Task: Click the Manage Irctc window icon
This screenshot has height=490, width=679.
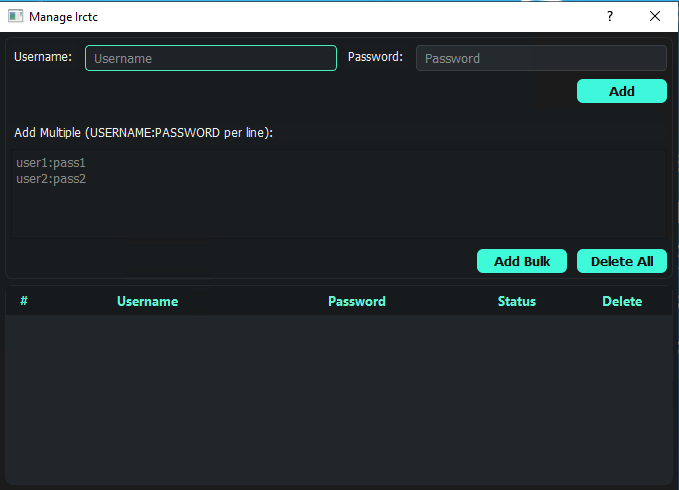Action: click(x=16, y=16)
